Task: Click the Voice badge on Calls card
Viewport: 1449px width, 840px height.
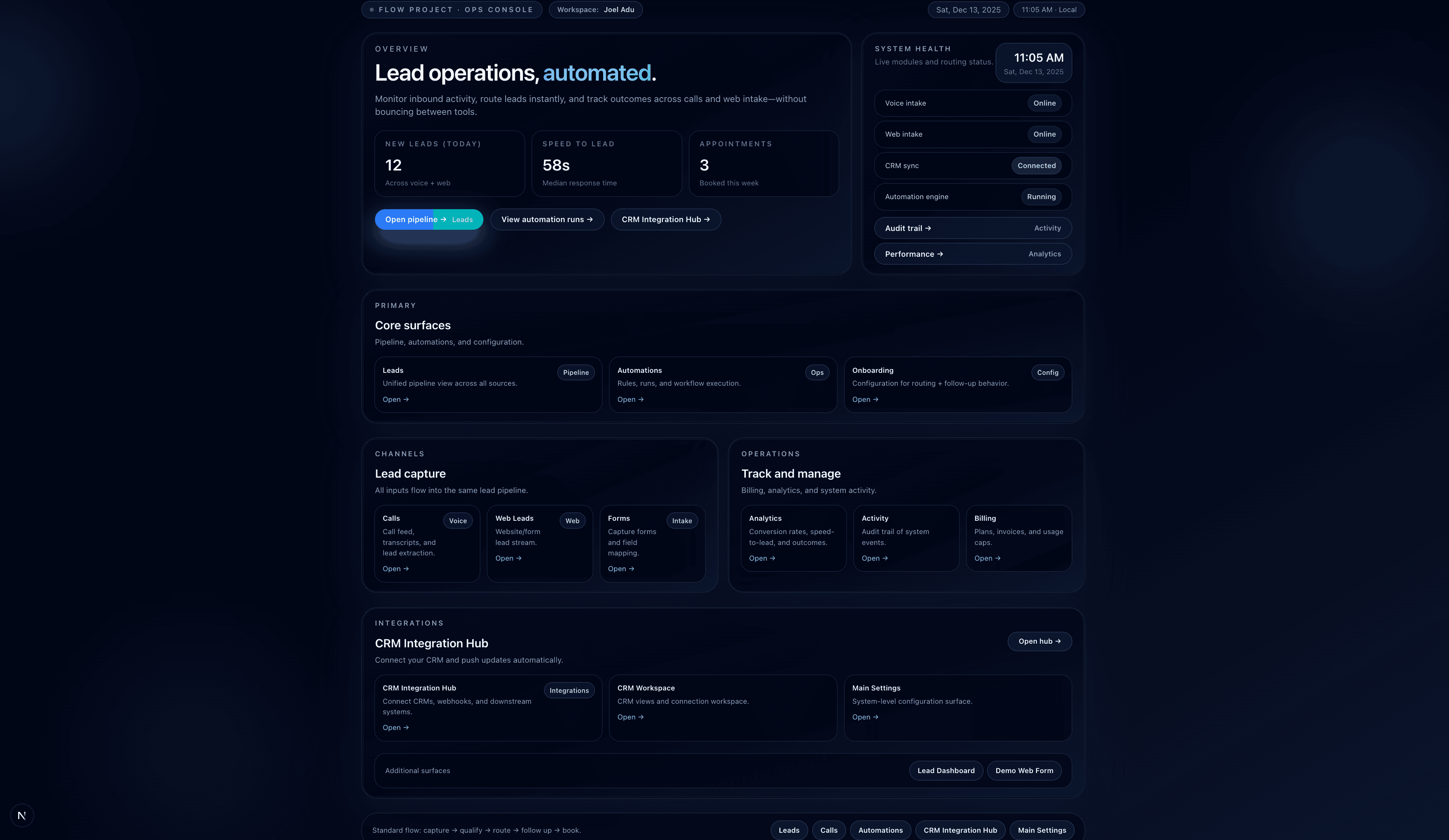Action: [x=458, y=520]
